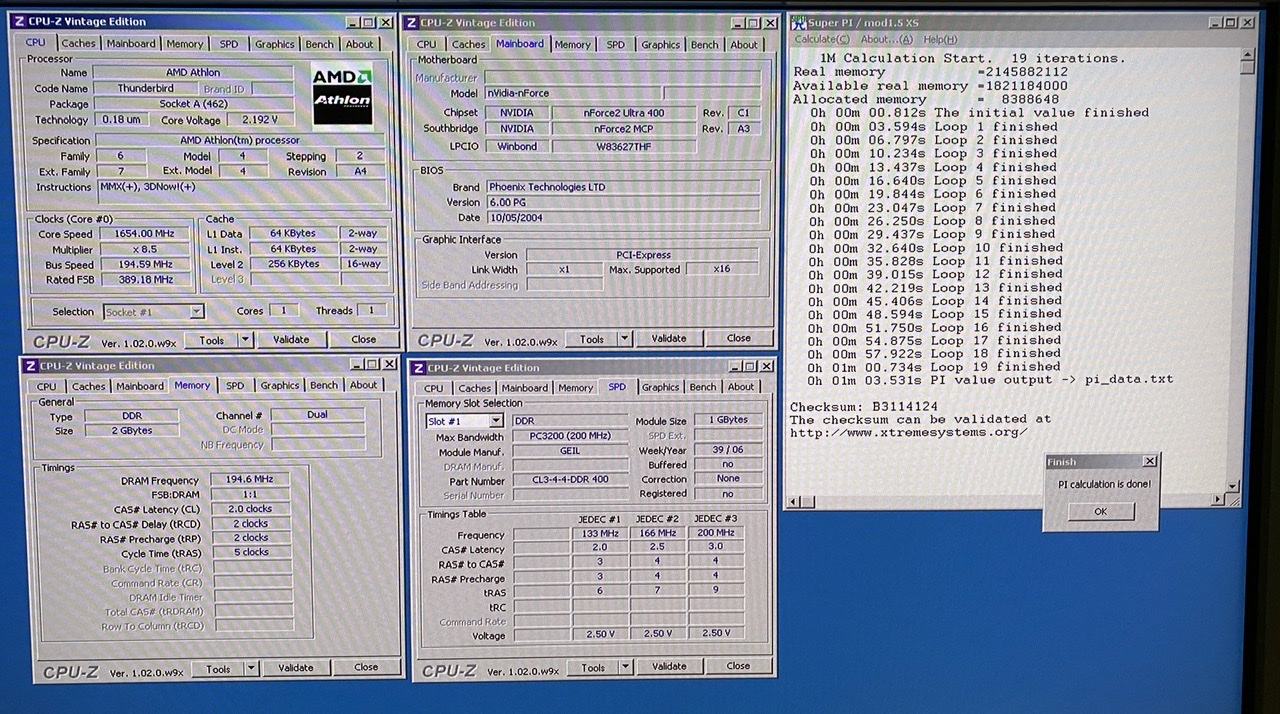Open Tools dropdown arrow in Mainboard window
The height and width of the screenshot is (714, 1280).
coord(625,339)
